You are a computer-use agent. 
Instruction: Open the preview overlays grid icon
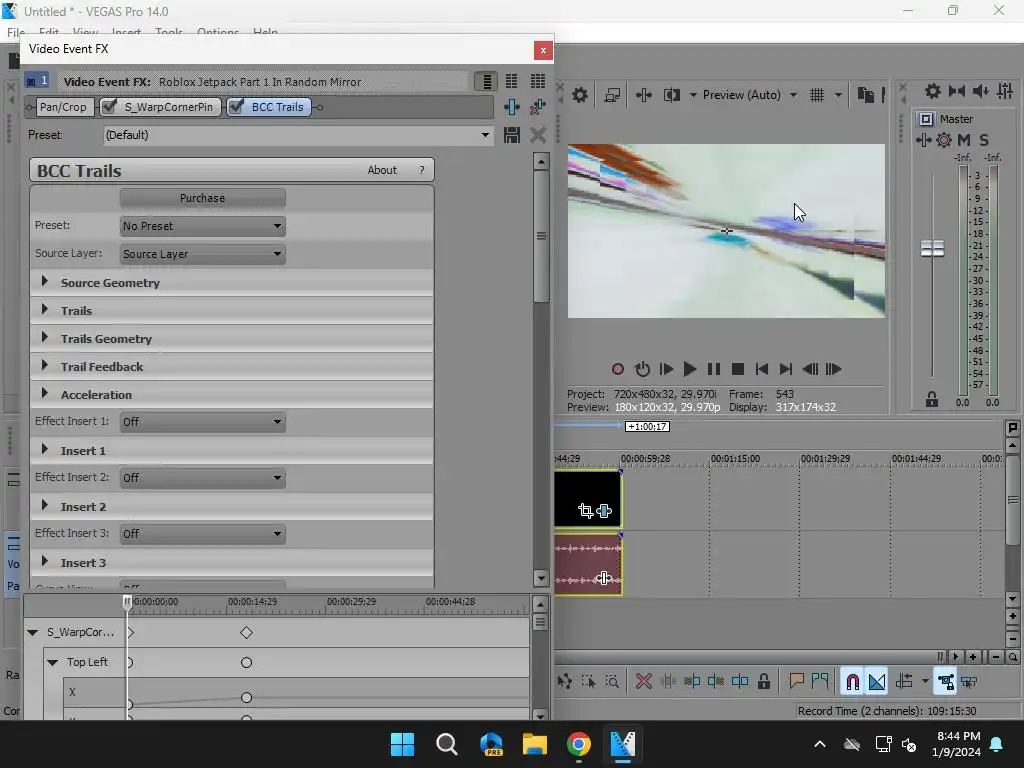[817, 95]
